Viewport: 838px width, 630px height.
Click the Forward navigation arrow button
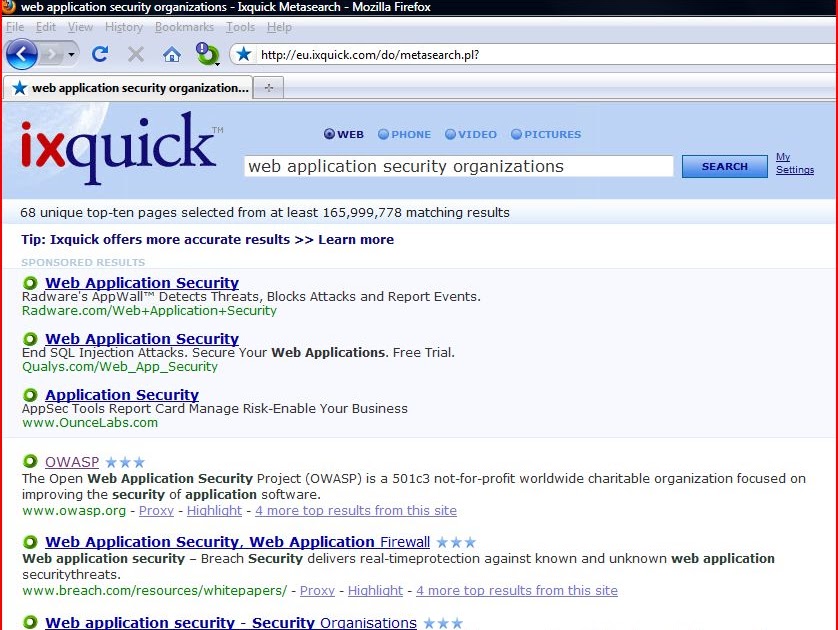coord(52,54)
